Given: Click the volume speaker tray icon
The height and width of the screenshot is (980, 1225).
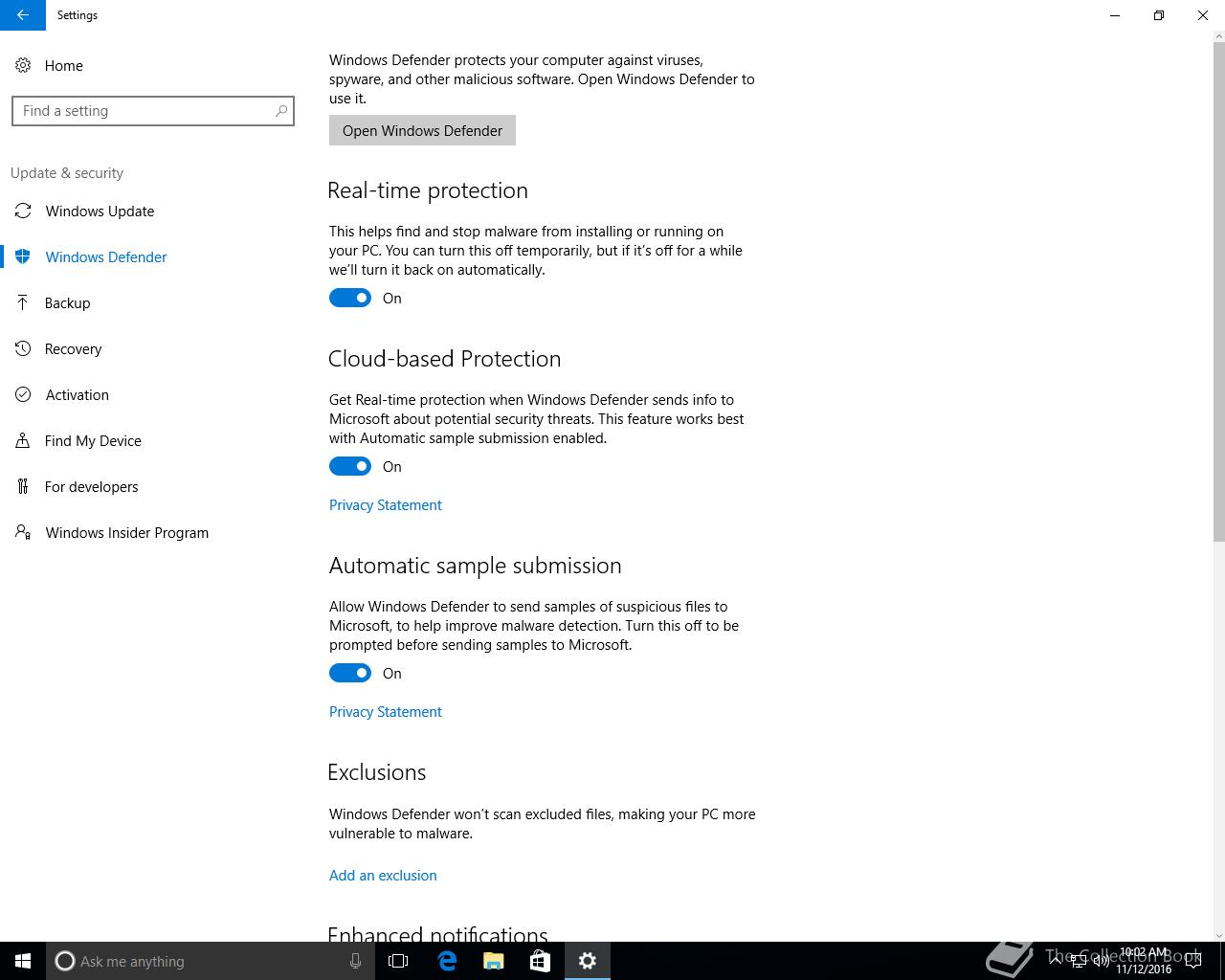Looking at the screenshot, I should pos(1101,961).
